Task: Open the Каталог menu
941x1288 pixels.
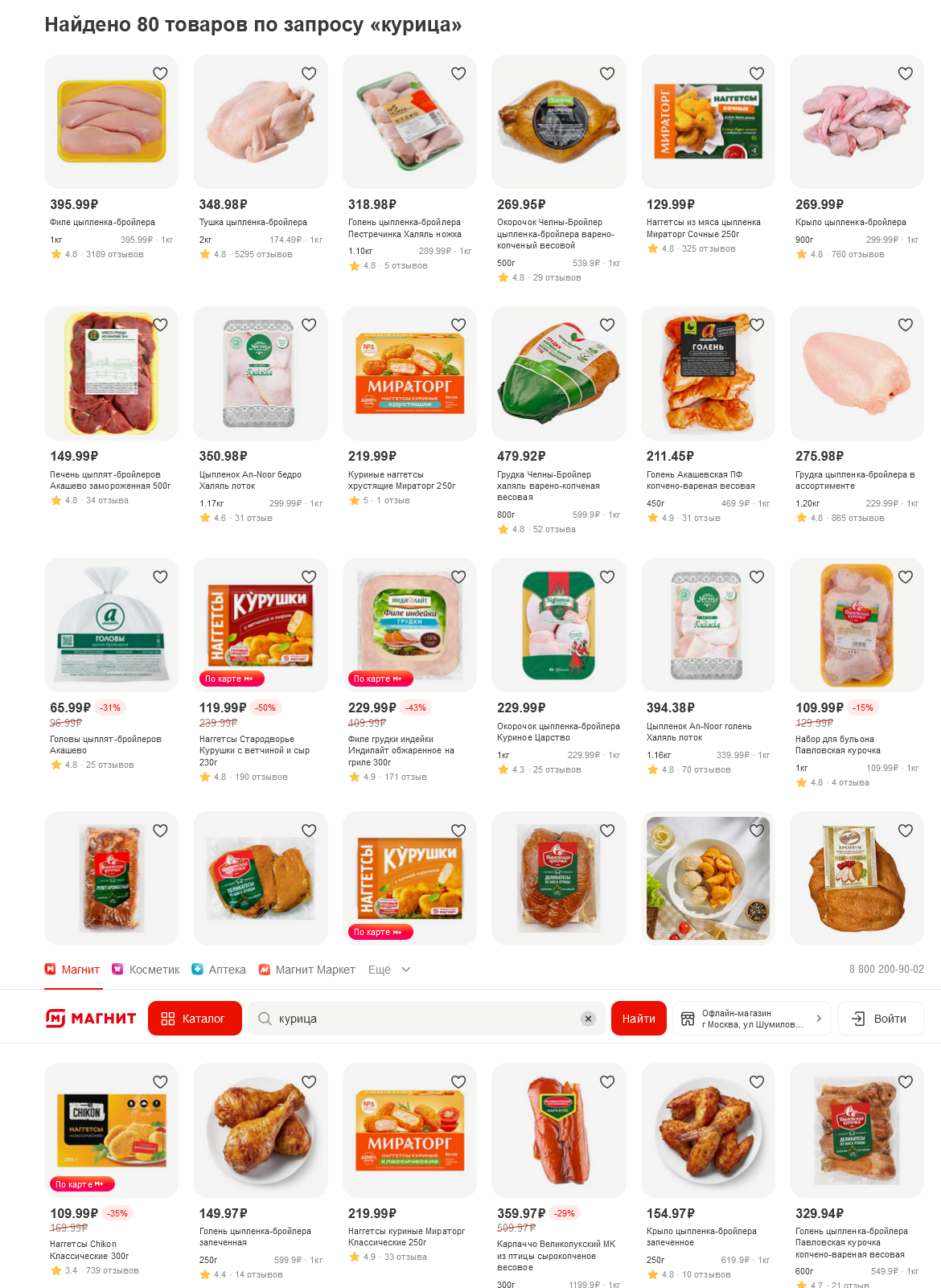Action: [x=195, y=1019]
